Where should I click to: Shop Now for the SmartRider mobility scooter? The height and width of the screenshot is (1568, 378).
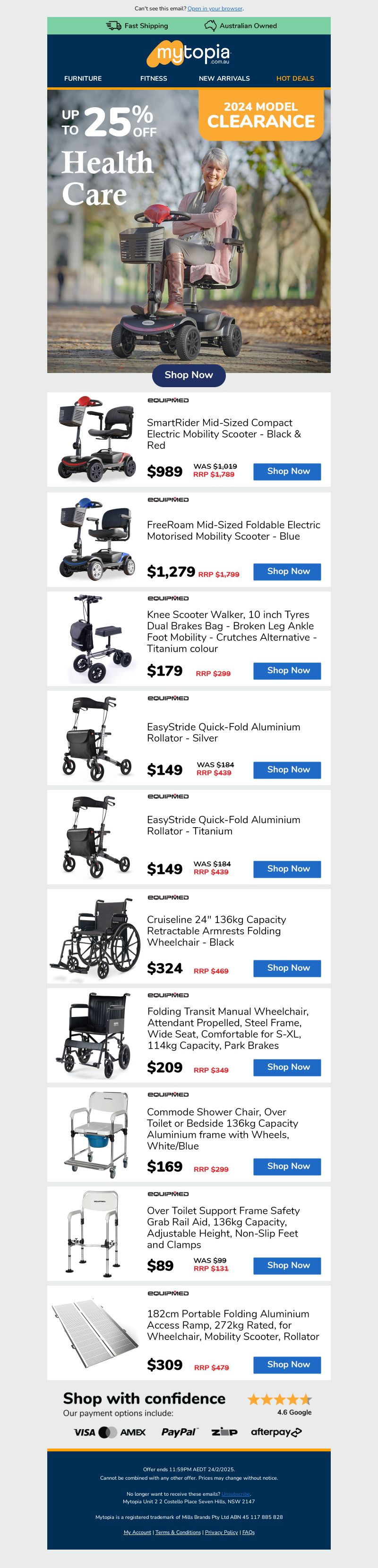(x=287, y=471)
